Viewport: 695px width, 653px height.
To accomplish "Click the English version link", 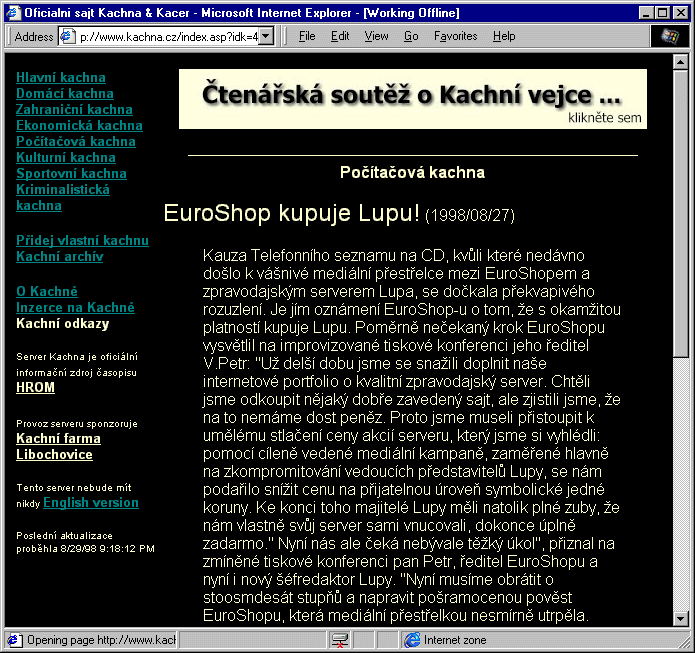I will pyautogui.click(x=91, y=502).
